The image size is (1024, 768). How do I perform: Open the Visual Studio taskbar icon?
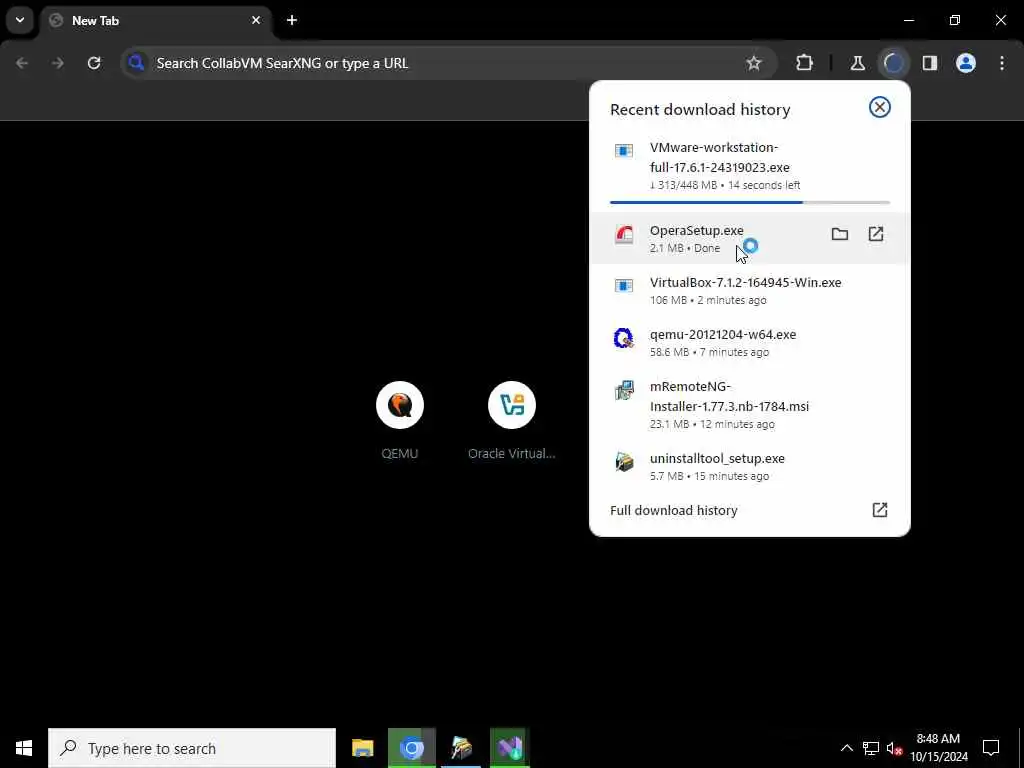pyautogui.click(x=510, y=748)
